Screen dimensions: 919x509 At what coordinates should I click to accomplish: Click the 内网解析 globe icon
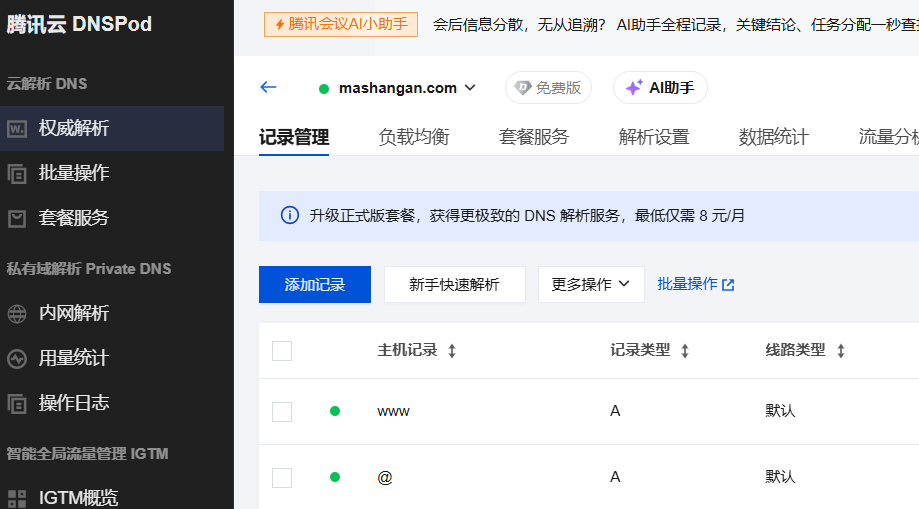click(17, 314)
